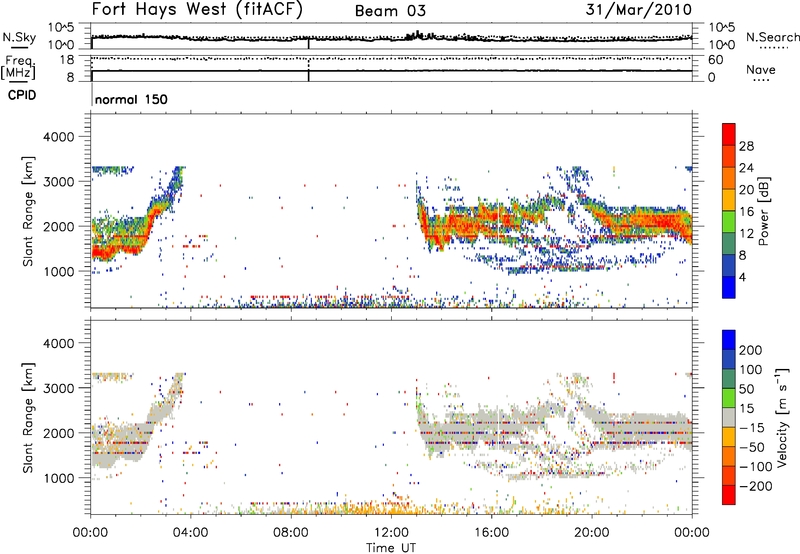The image size is (800, 554).
Task: Click the red top segment of Power colorbar
Action: (x=729, y=134)
